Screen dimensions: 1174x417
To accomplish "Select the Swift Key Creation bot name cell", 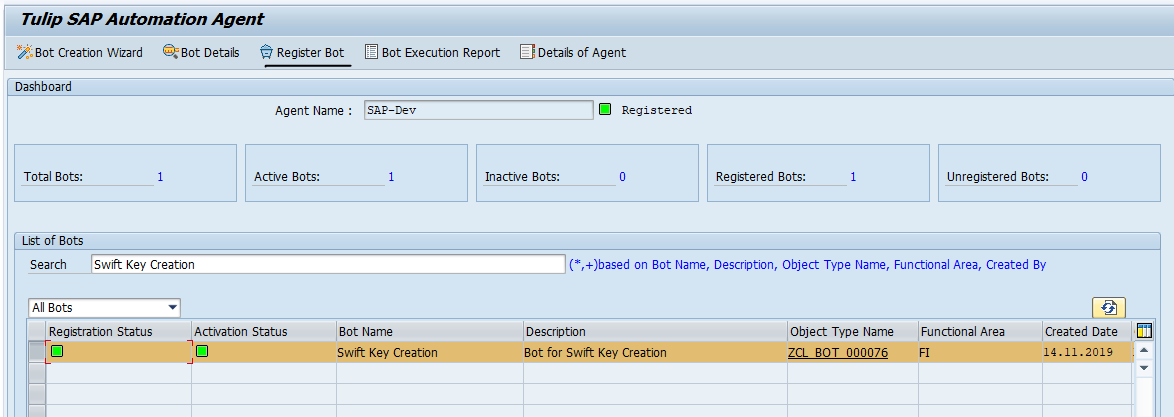I will coord(430,352).
